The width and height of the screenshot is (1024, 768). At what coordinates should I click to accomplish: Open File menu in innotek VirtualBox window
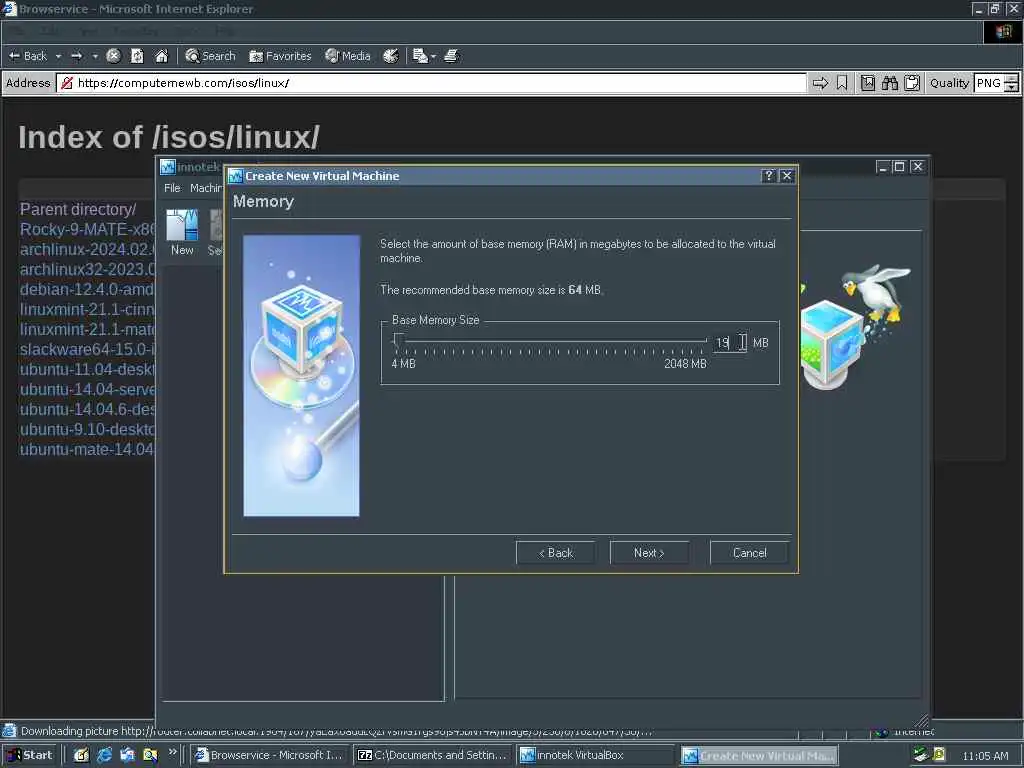172,188
